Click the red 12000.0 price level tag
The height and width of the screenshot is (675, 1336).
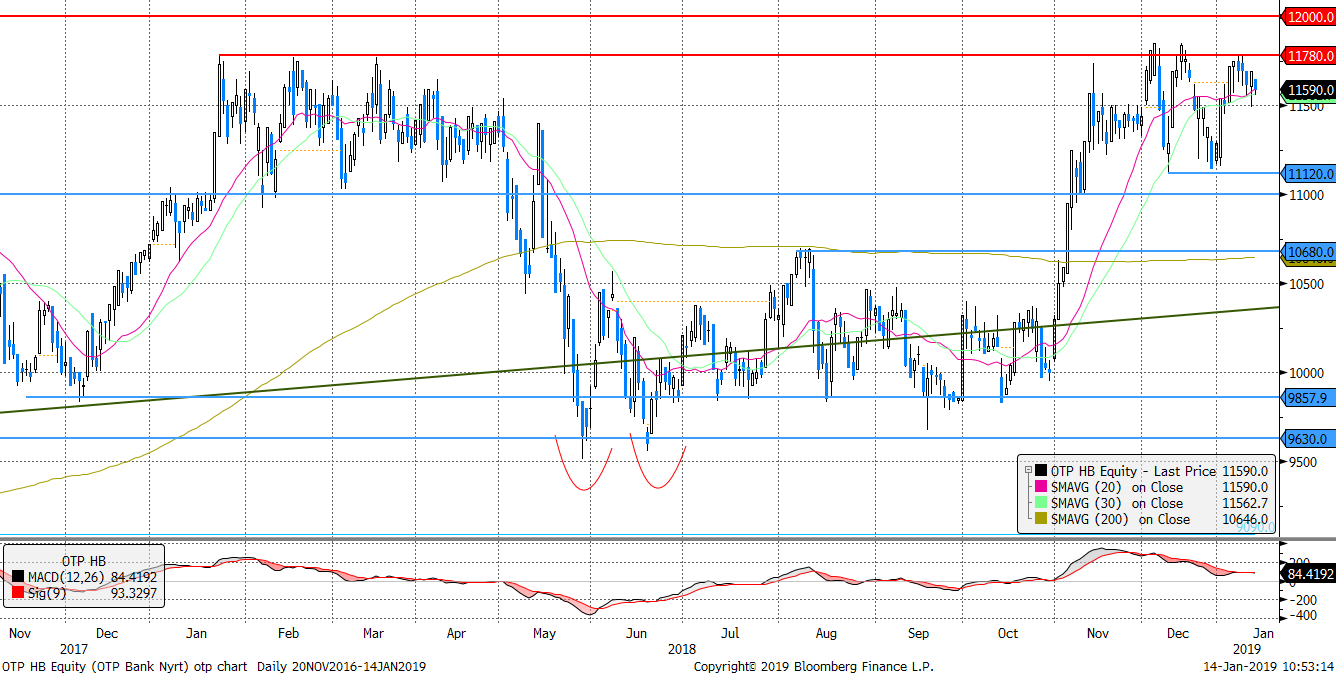[x=1308, y=17]
